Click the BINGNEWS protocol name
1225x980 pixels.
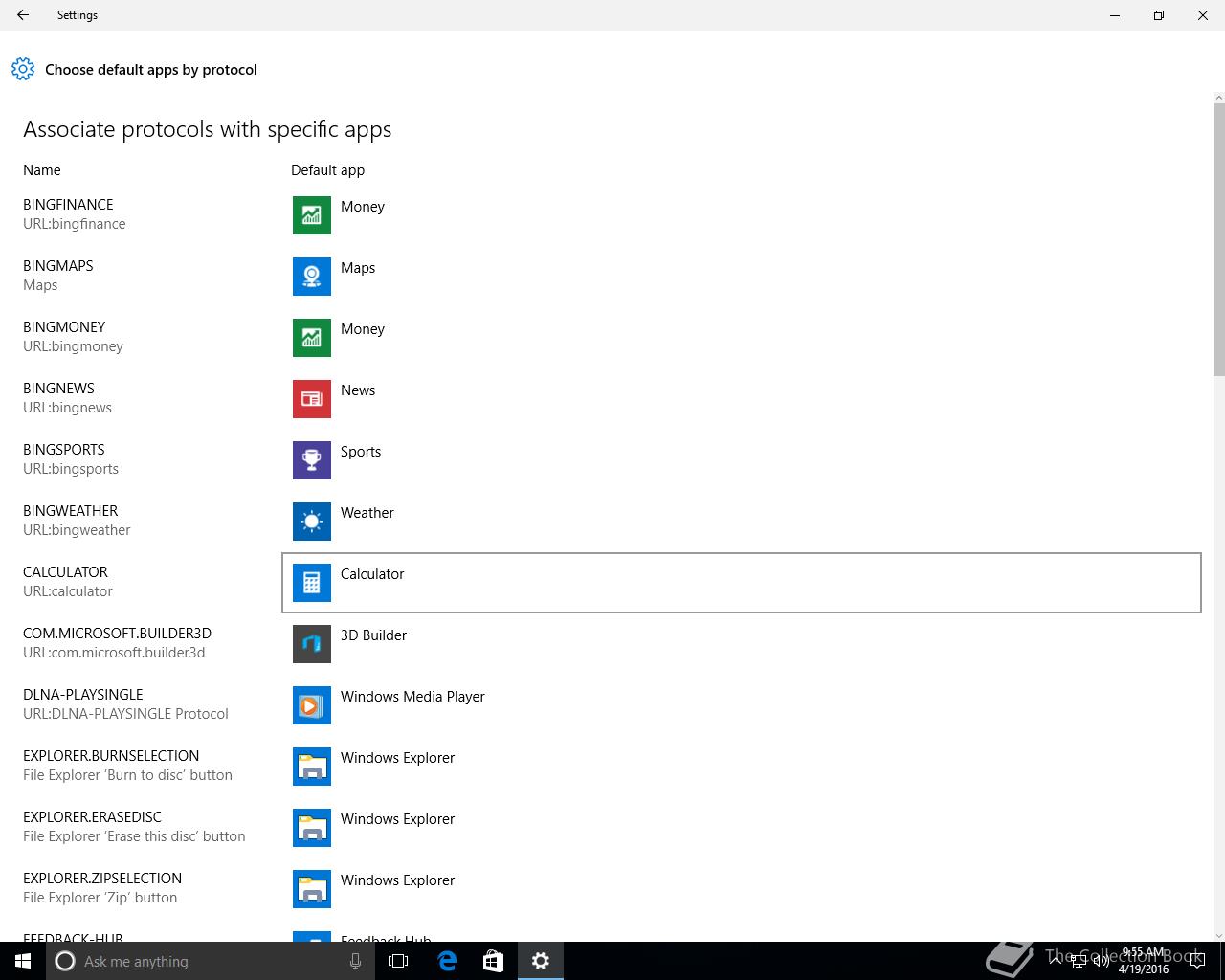[58, 389]
